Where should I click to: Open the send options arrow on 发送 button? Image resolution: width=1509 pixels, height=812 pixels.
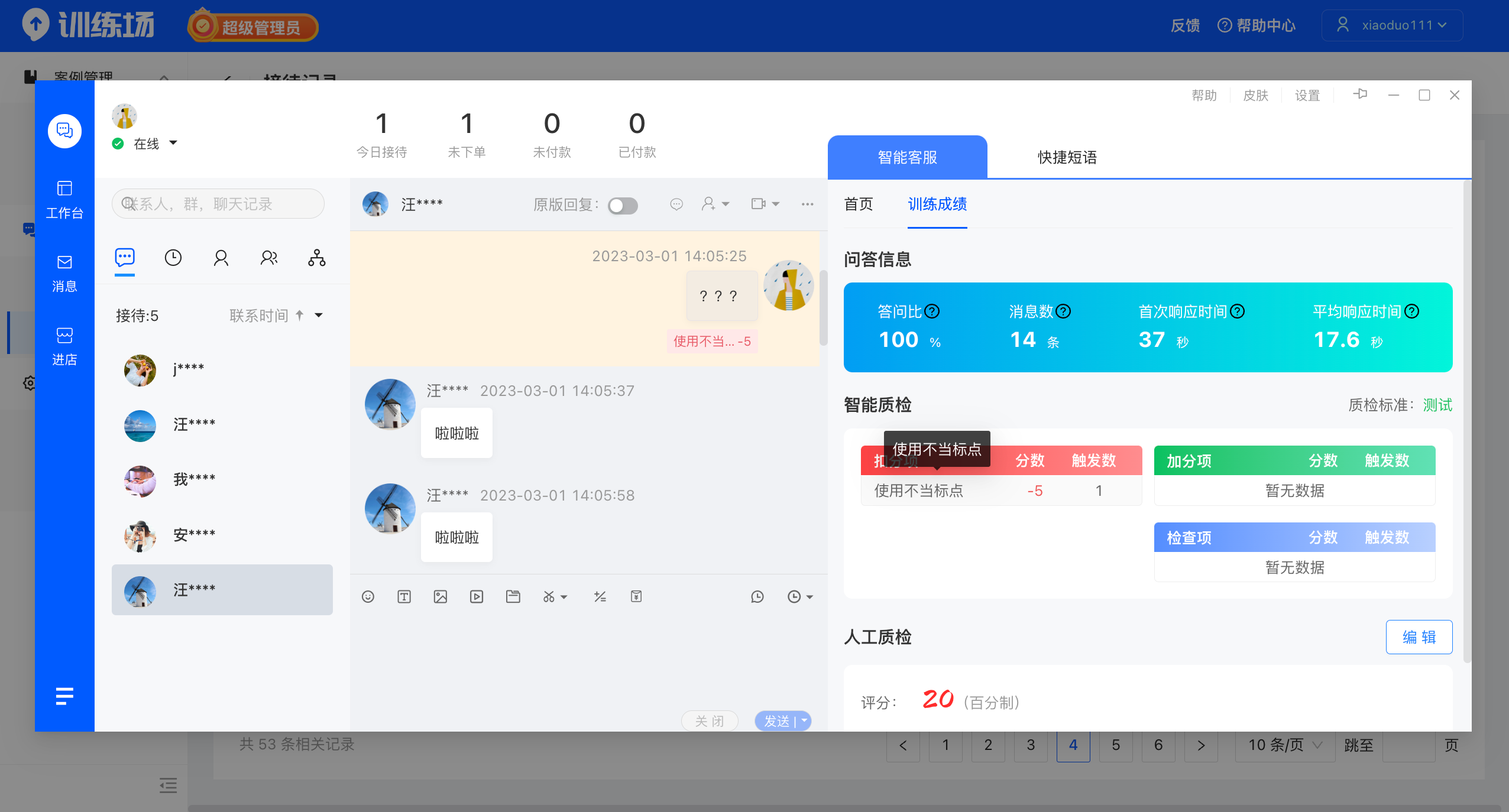tap(804, 720)
